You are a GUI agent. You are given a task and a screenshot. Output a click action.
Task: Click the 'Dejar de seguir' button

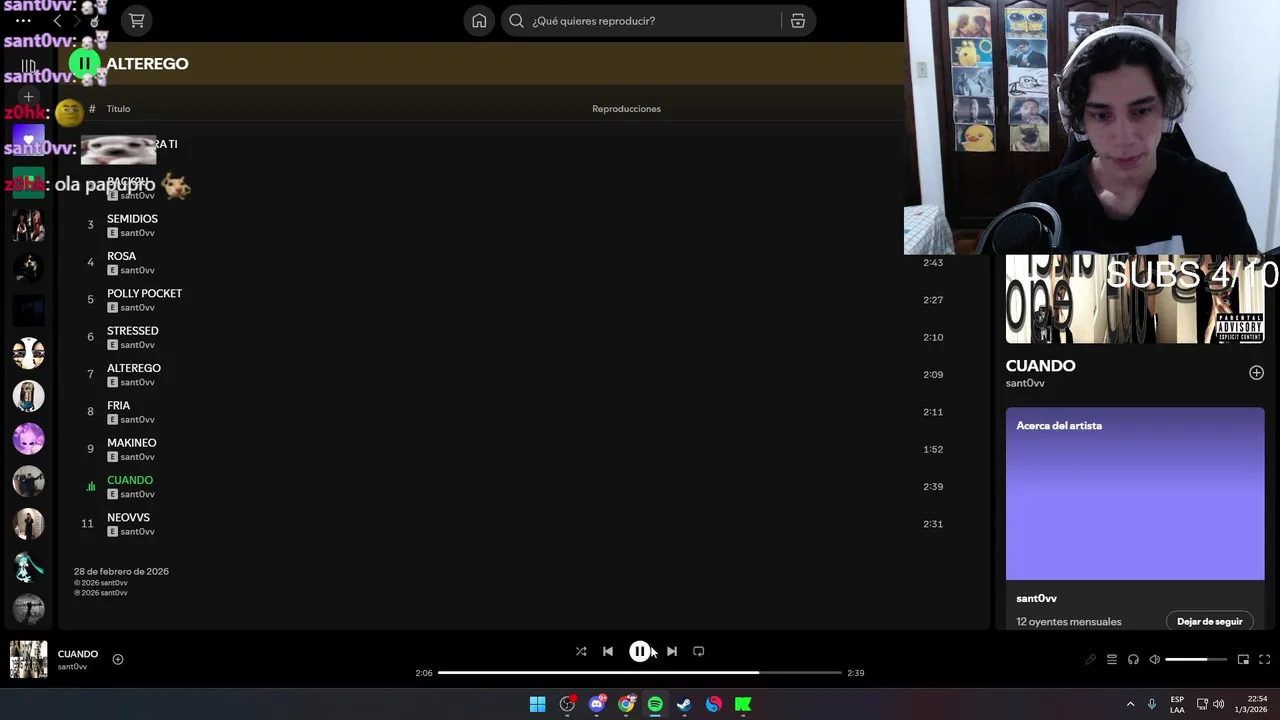tap(1209, 622)
